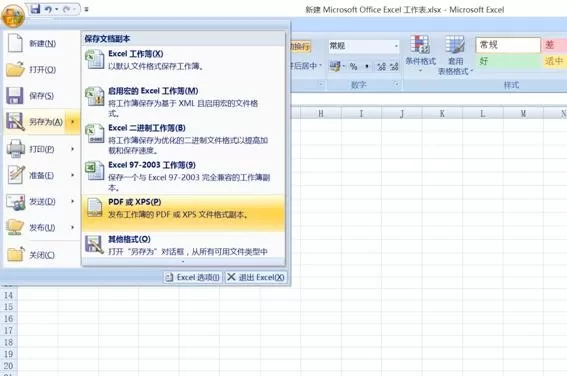Click the new blank document icon
The width and height of the screenshot is (567, 376).
15,43
